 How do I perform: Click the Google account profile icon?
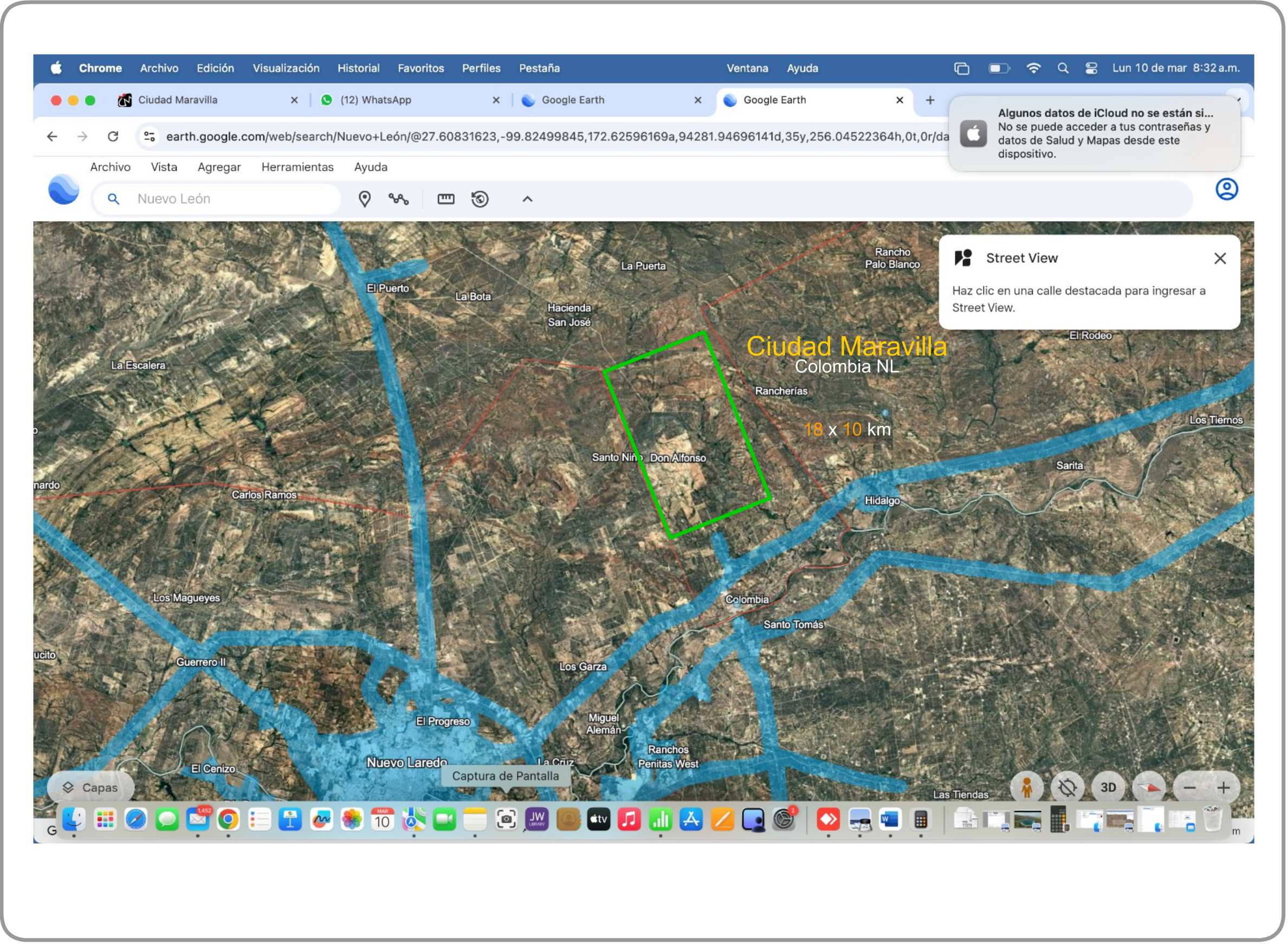(x=1226, y=189)
